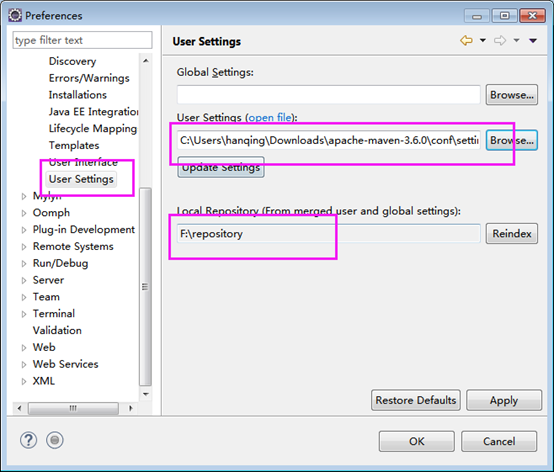Open the back history dropdown arrow

483,41
